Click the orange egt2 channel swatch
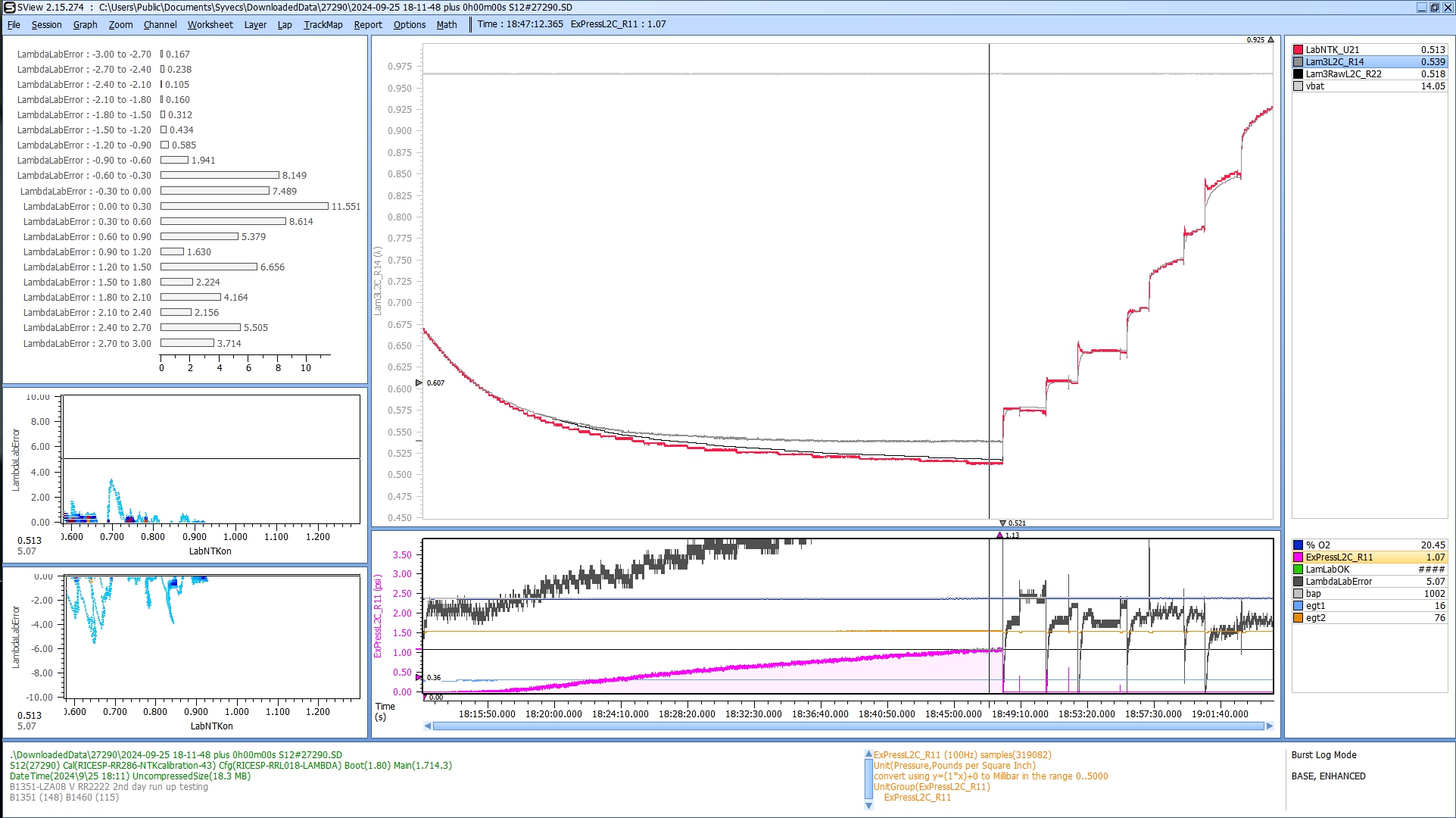1456x818 pixels. point(1298,618)
